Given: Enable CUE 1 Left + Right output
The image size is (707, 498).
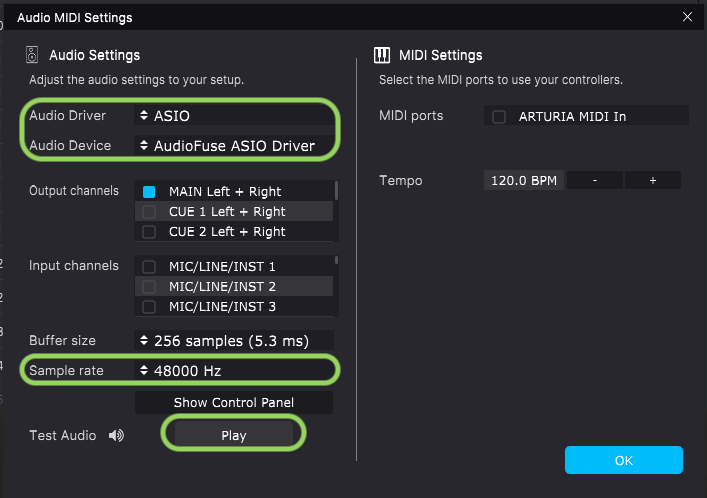Looking at the screenshot, I should click(149, 212).
